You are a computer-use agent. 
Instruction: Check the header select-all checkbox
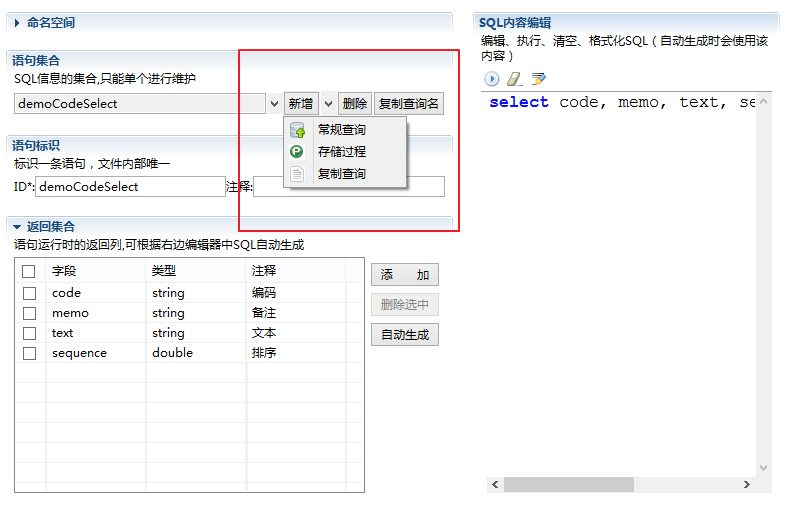29,271
